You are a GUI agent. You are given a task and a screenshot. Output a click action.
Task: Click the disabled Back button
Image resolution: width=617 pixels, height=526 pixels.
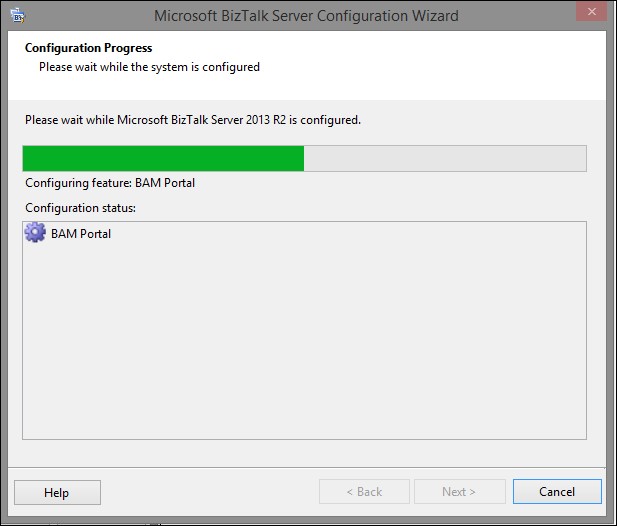(x=364, y=492)
